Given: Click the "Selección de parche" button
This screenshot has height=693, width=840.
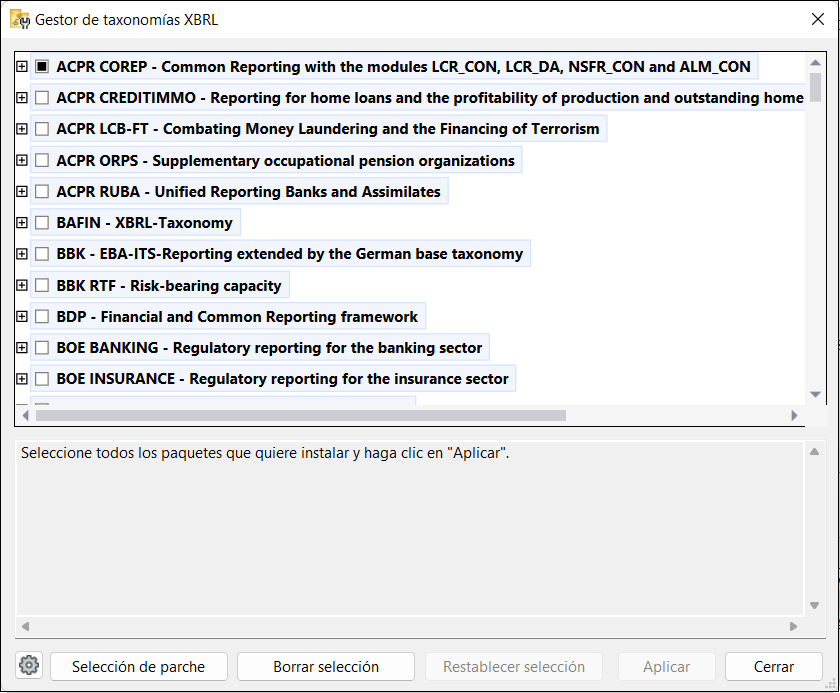Looking at the screenshot, I should (139, 667).
